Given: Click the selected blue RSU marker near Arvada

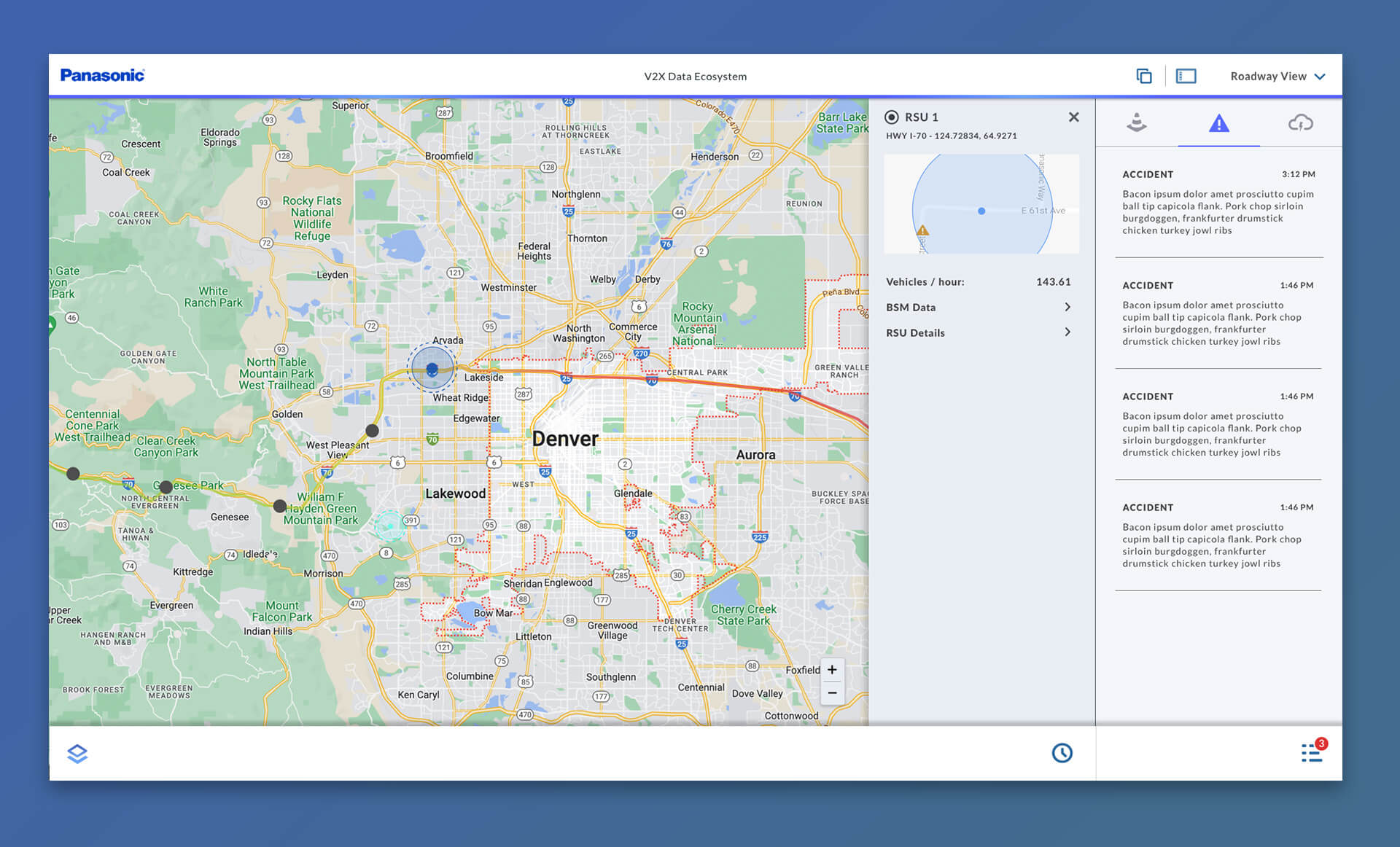Looking at the screenshot, I should click(432, 369).
